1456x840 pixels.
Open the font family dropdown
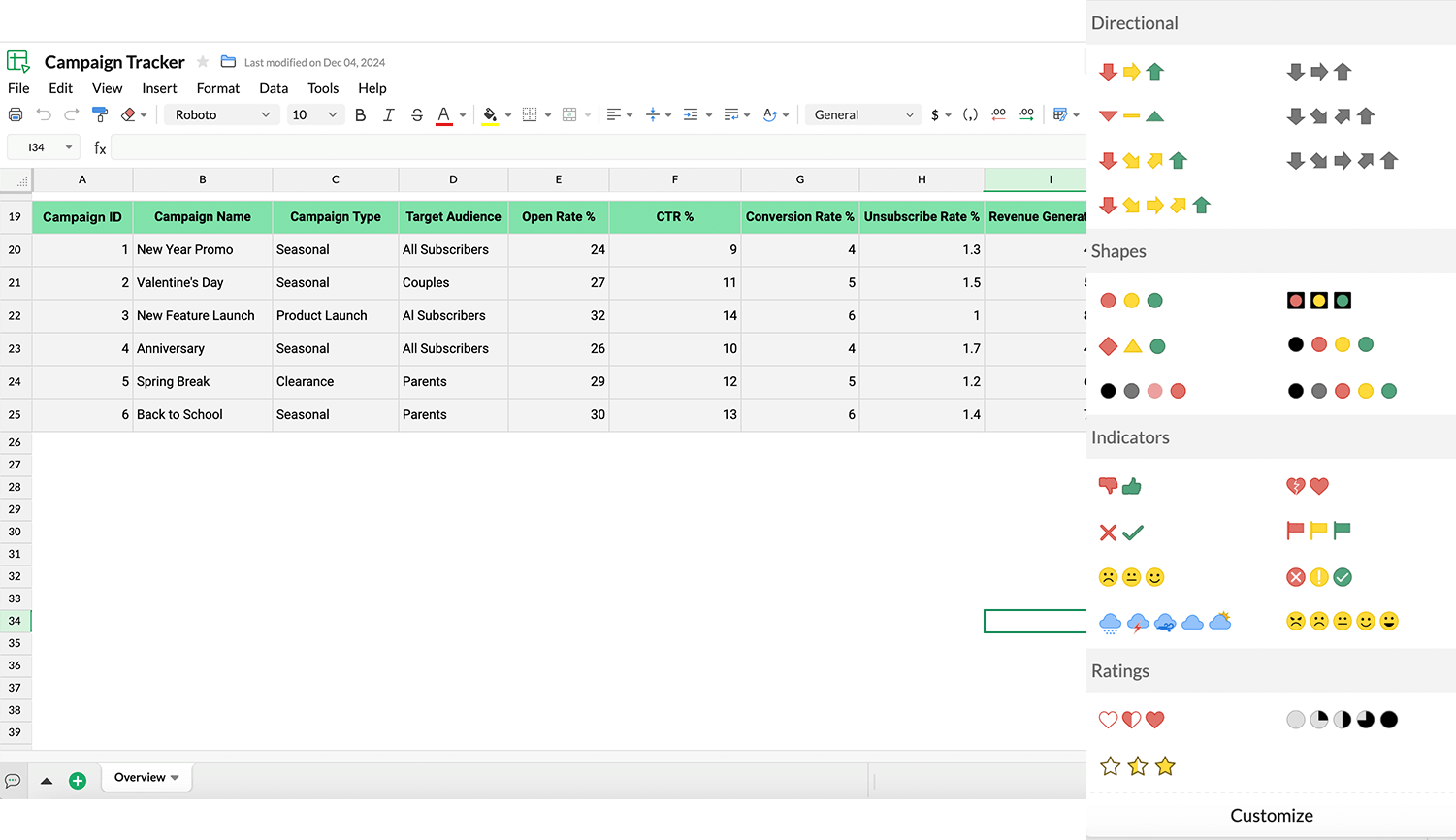(221, 114)
